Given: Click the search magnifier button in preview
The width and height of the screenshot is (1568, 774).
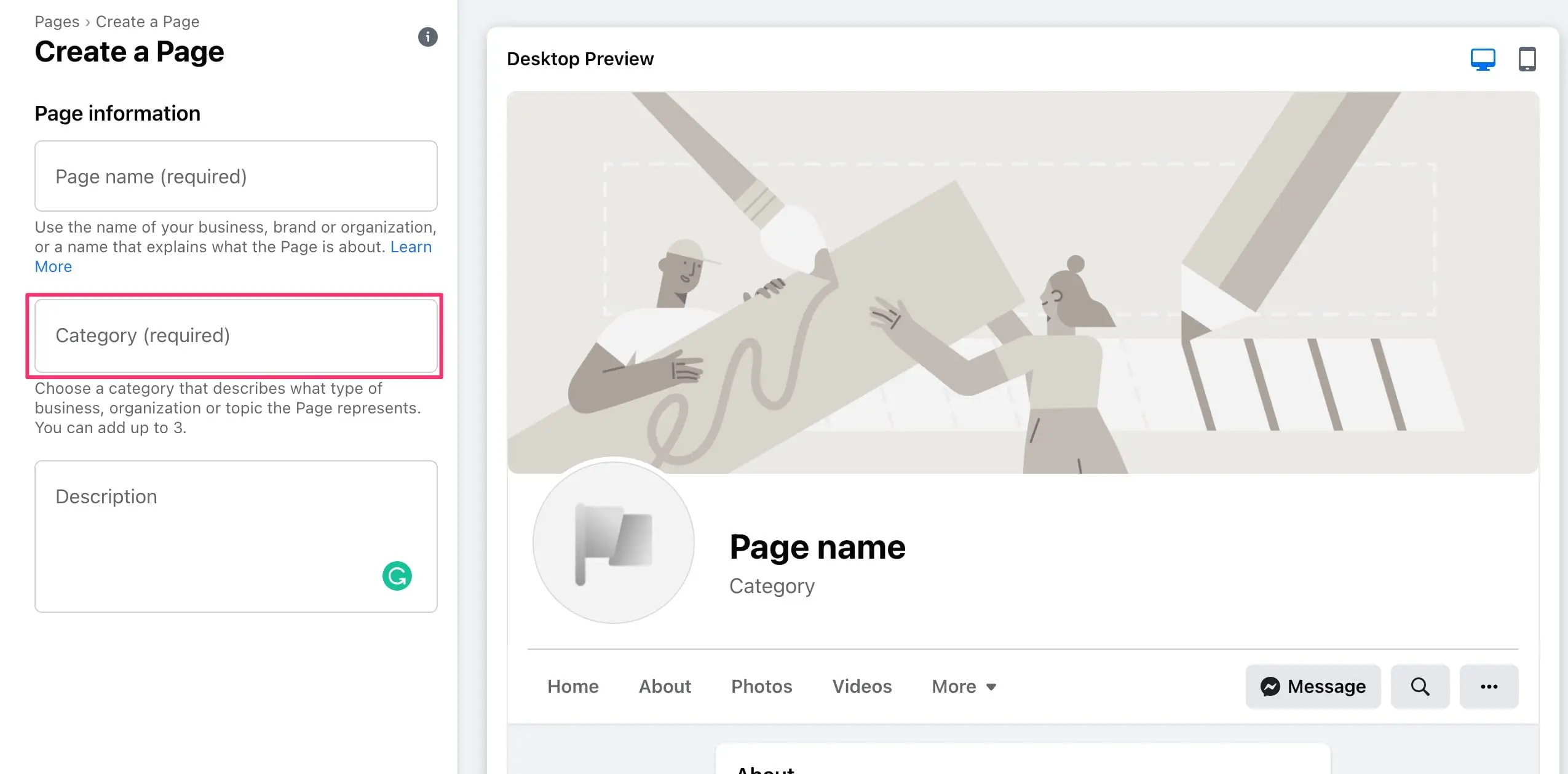Looking at the screenshot, I should pyautogui.click(x=1420, y=686).
